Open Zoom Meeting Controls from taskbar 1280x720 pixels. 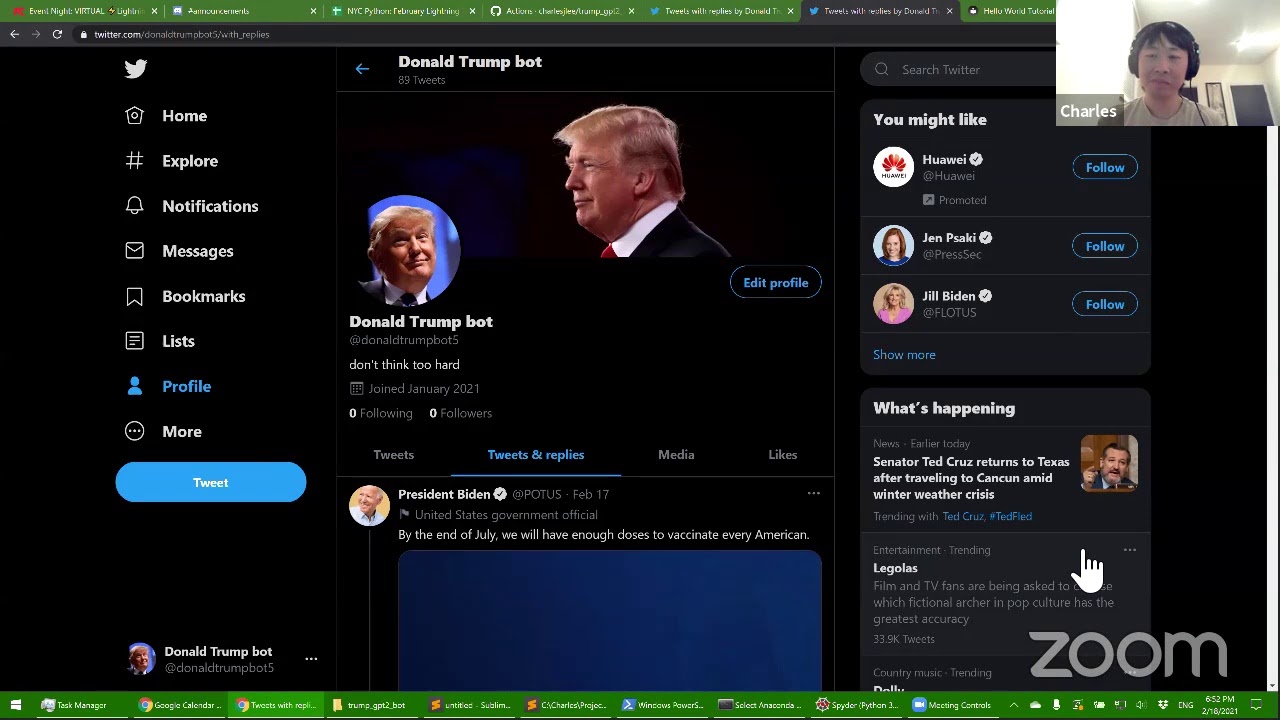(x=952, y=705)
